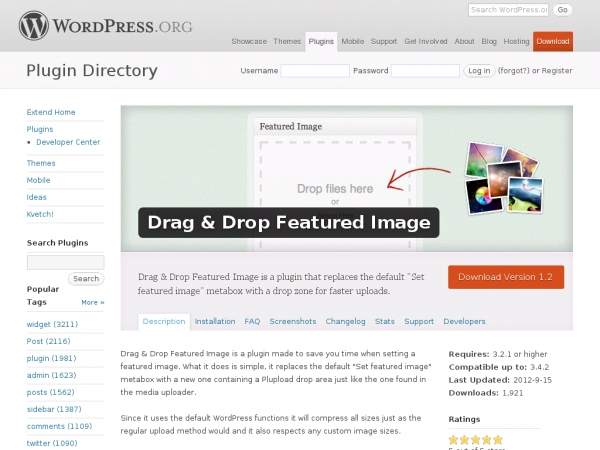Open the Get Involved nav item
This screenshot has width=600, height=450.
click(426, 41)
